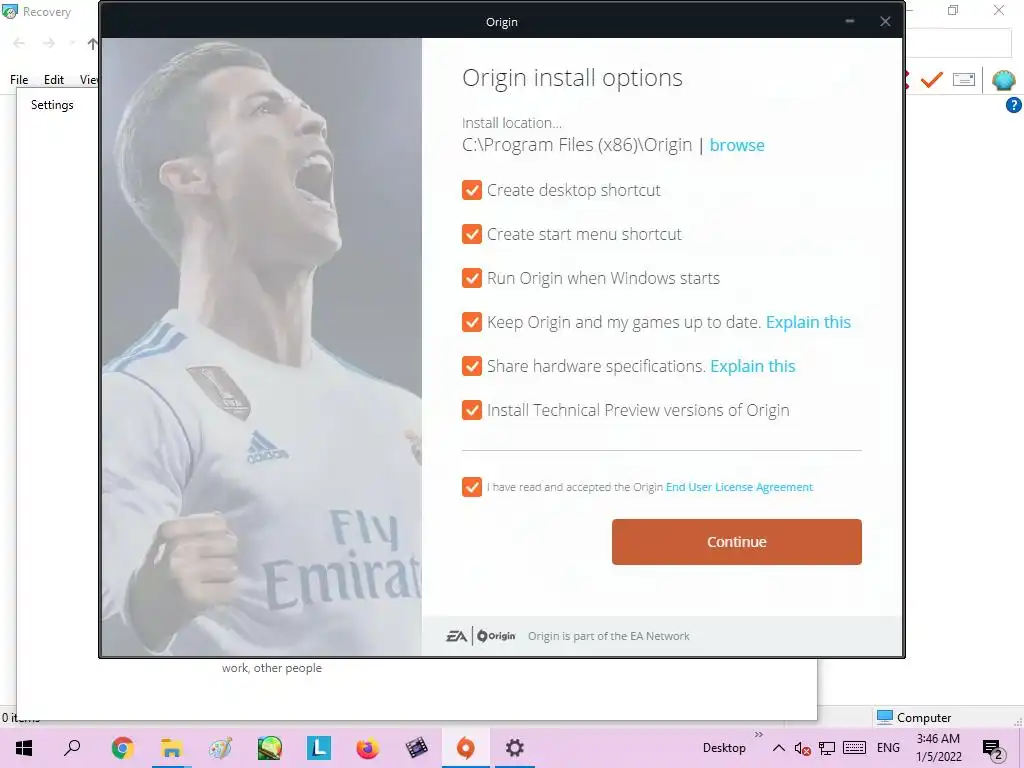The image size is (1024, 768).
Task: Click the Continue button
Action: [737, 542]
